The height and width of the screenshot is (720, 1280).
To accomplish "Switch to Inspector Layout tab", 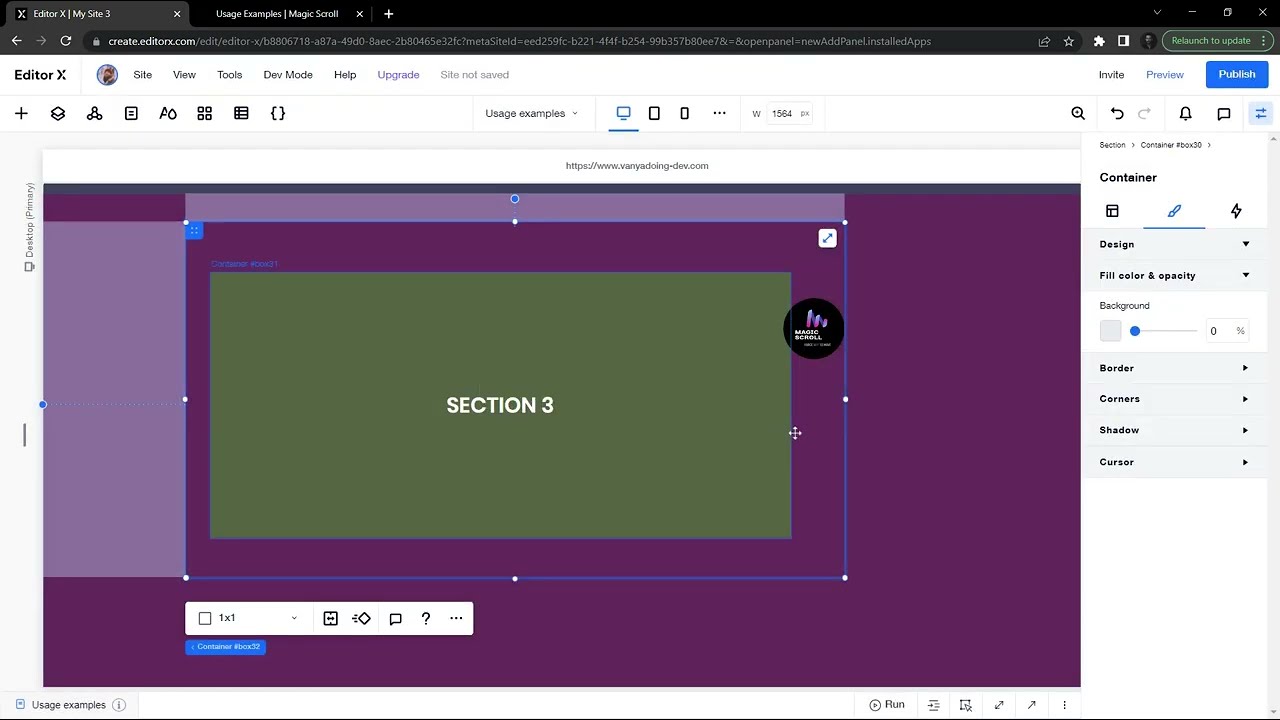I will 1112,211.
